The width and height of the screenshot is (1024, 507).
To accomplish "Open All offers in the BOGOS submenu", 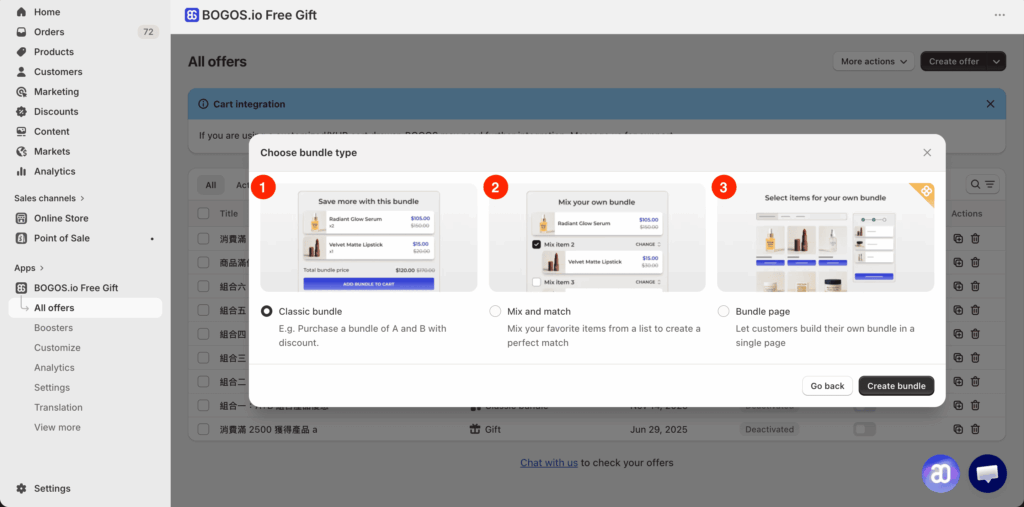I will coord(86,308).
